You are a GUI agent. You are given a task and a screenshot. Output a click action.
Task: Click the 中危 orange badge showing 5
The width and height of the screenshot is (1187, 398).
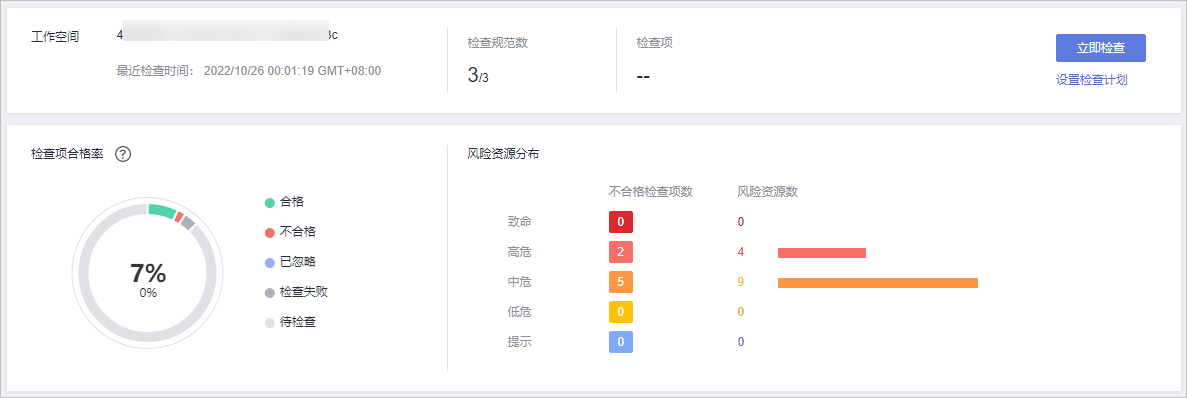(621, 282)
